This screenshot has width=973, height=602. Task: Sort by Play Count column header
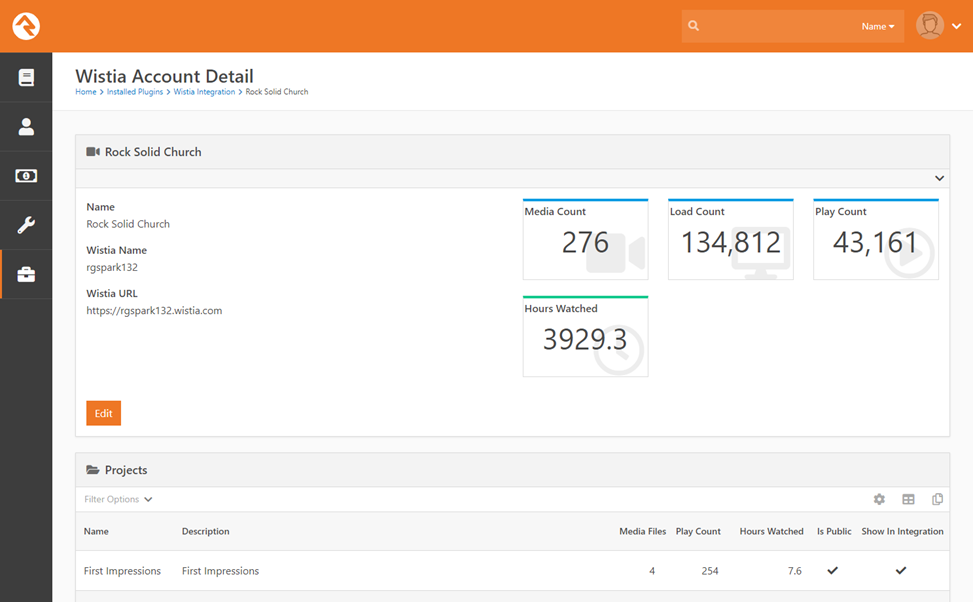(x=698, y=531)
